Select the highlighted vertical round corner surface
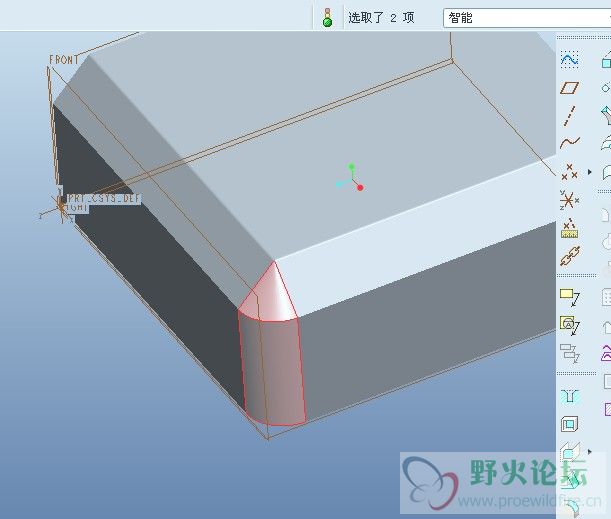Image resolution: width=611 pixels, height=519 pixels. (x=272, y=370)
